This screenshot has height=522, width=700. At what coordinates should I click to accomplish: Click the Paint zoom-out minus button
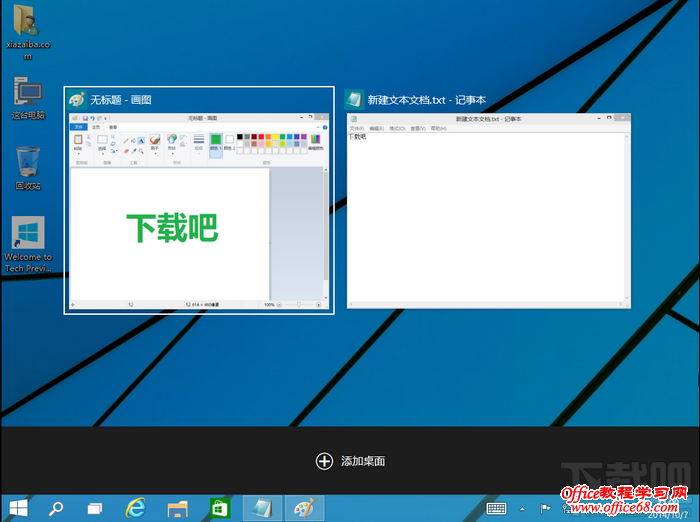279,305
